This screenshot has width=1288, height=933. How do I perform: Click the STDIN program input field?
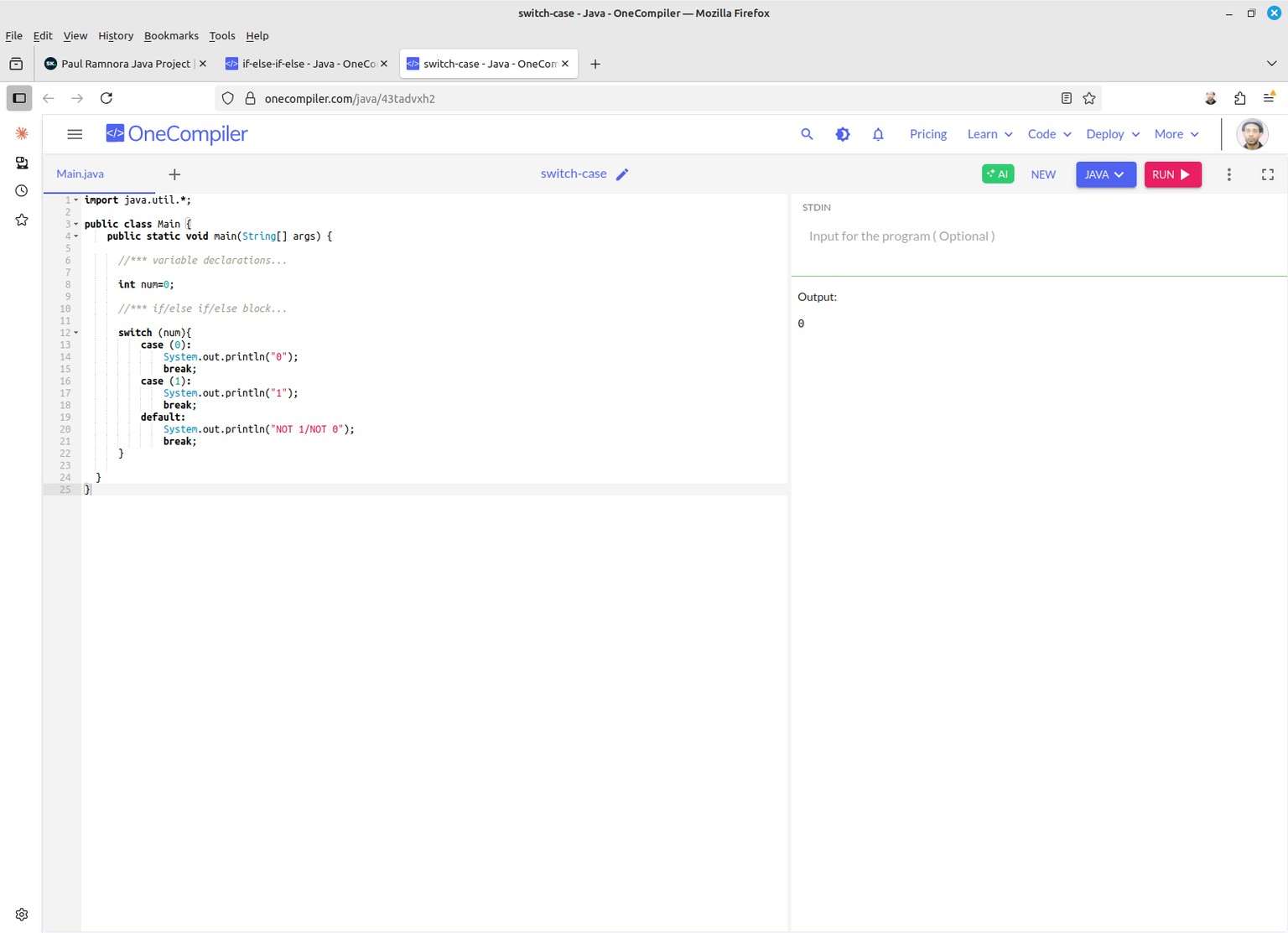(x=1040, y=236)
